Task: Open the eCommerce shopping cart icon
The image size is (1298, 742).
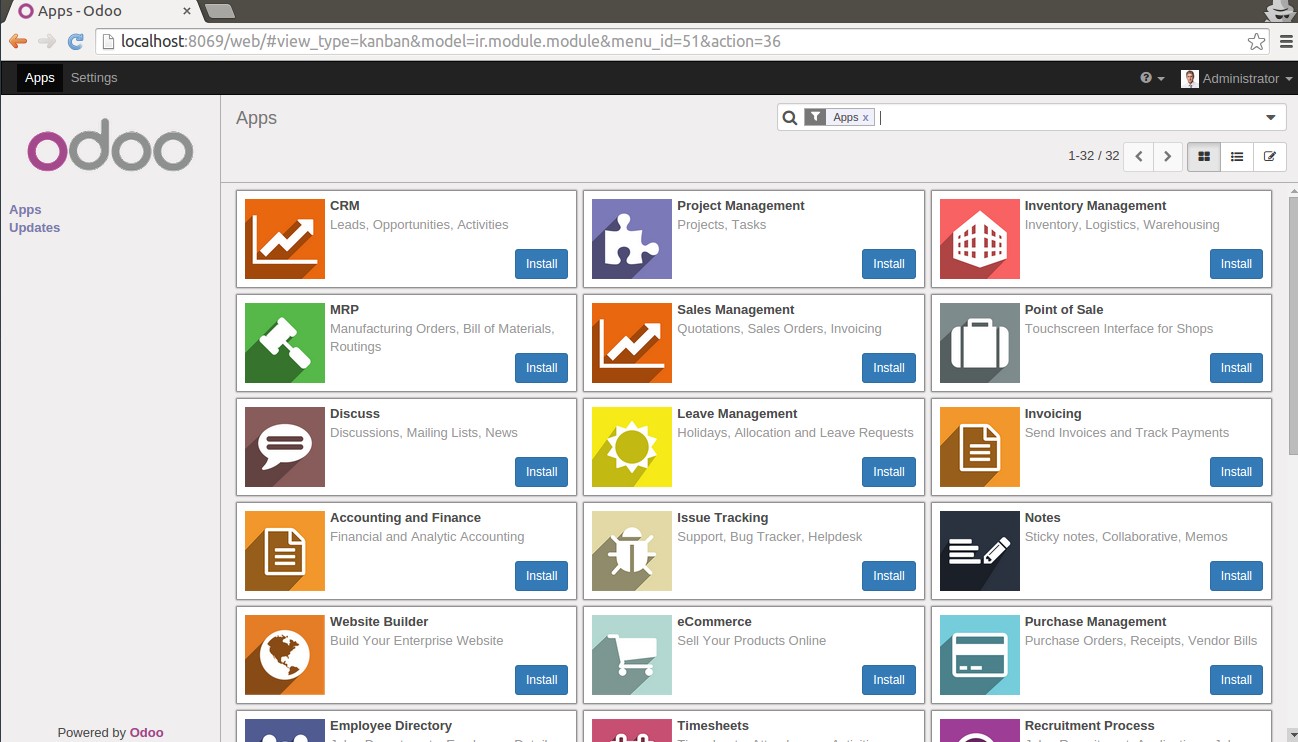Action: (x=632, y=655)
